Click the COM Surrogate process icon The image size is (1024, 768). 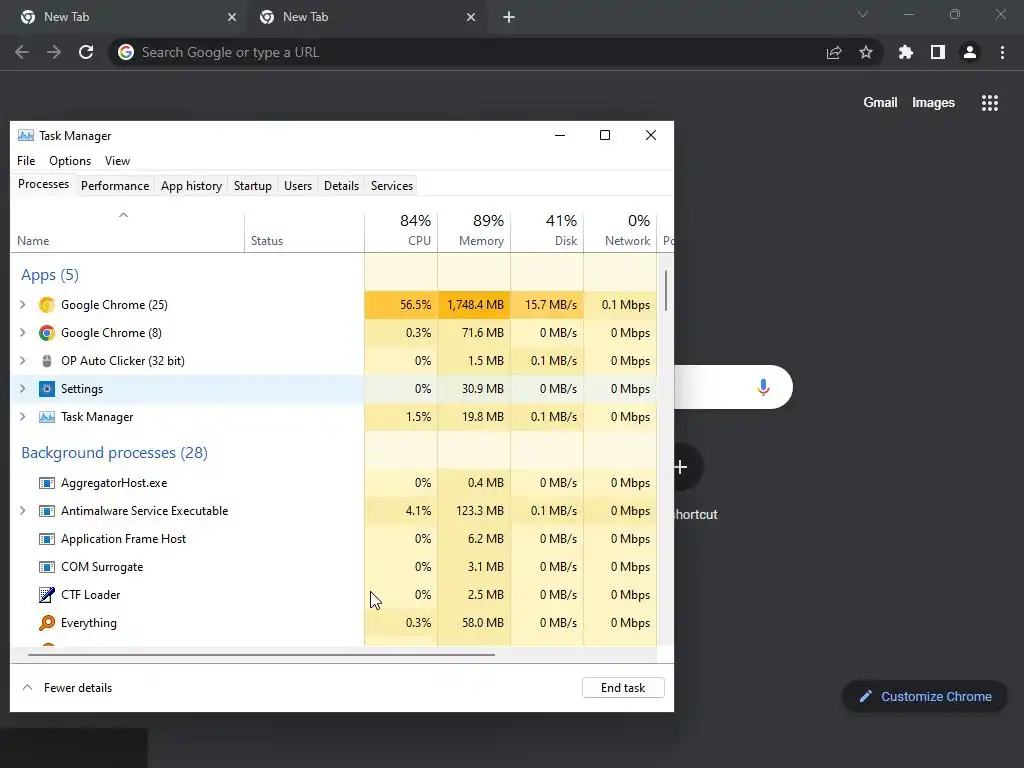click(46, 567)
